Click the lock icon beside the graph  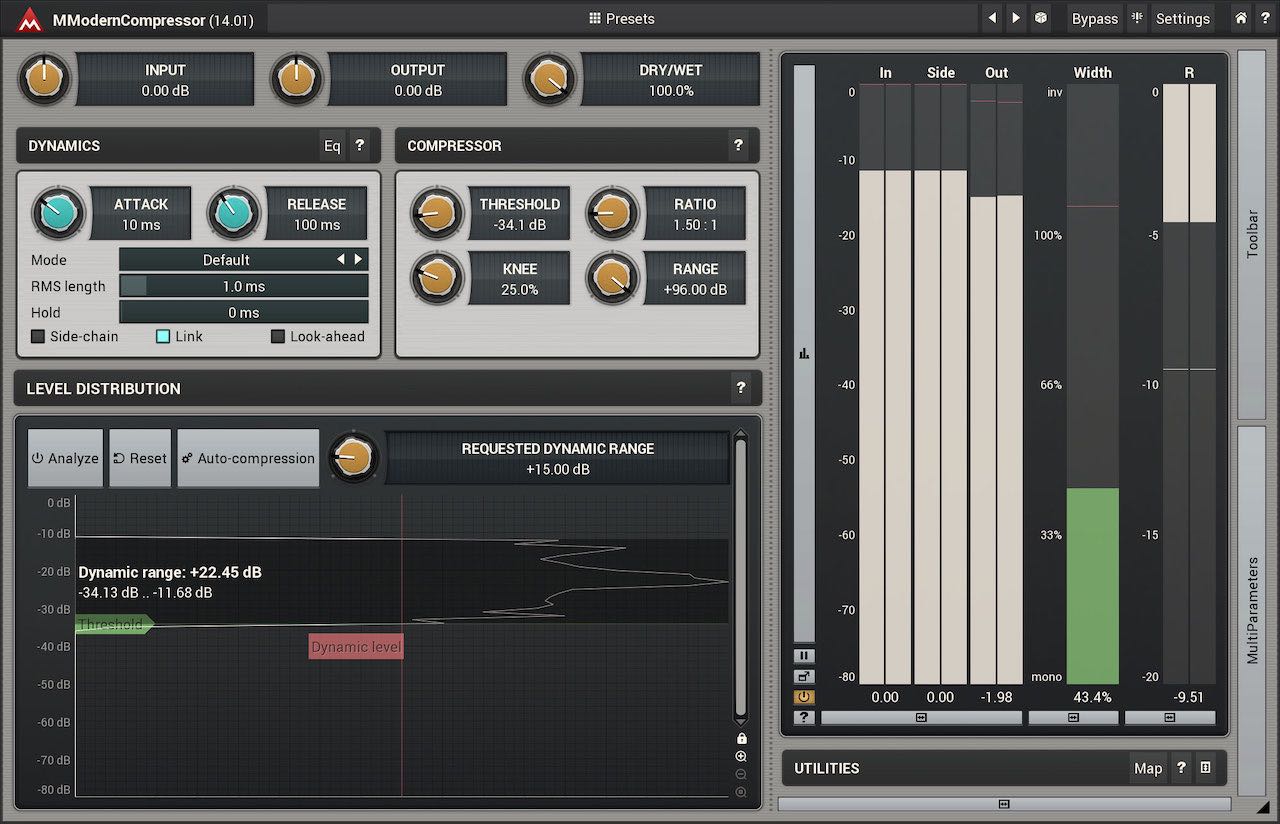coord(741,738)
